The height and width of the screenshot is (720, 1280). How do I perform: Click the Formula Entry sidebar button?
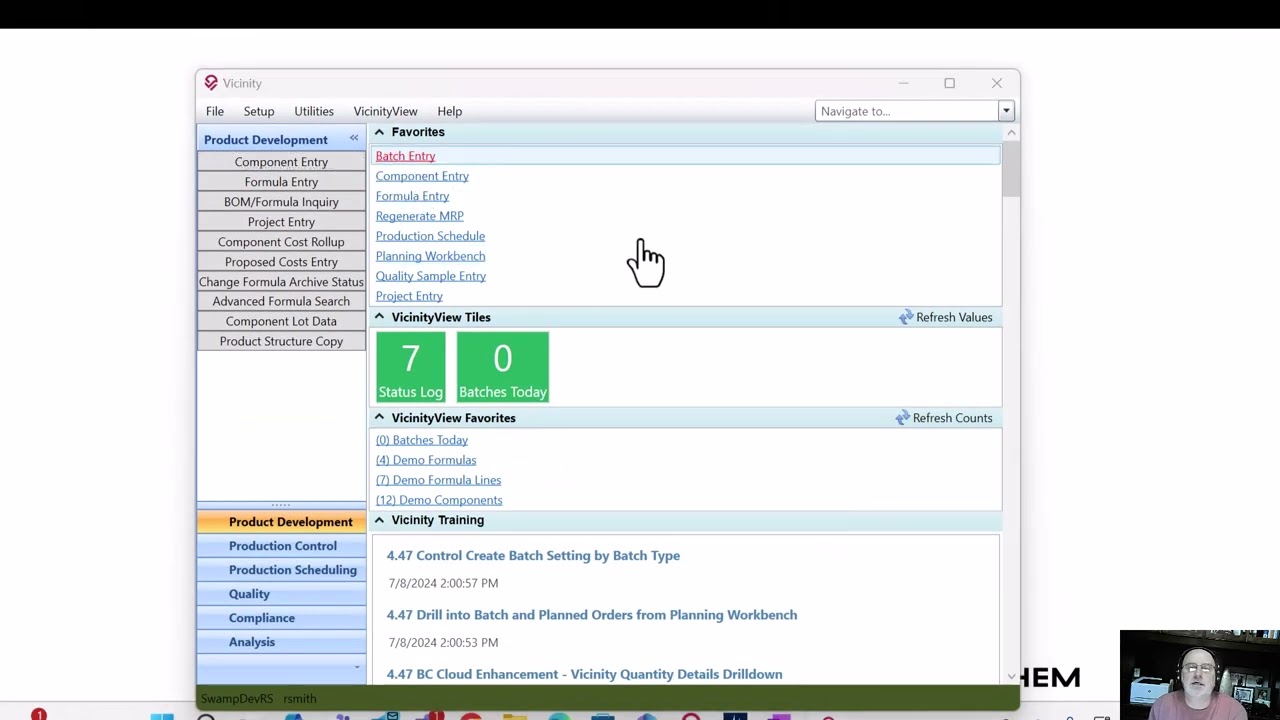coord(281,182)
